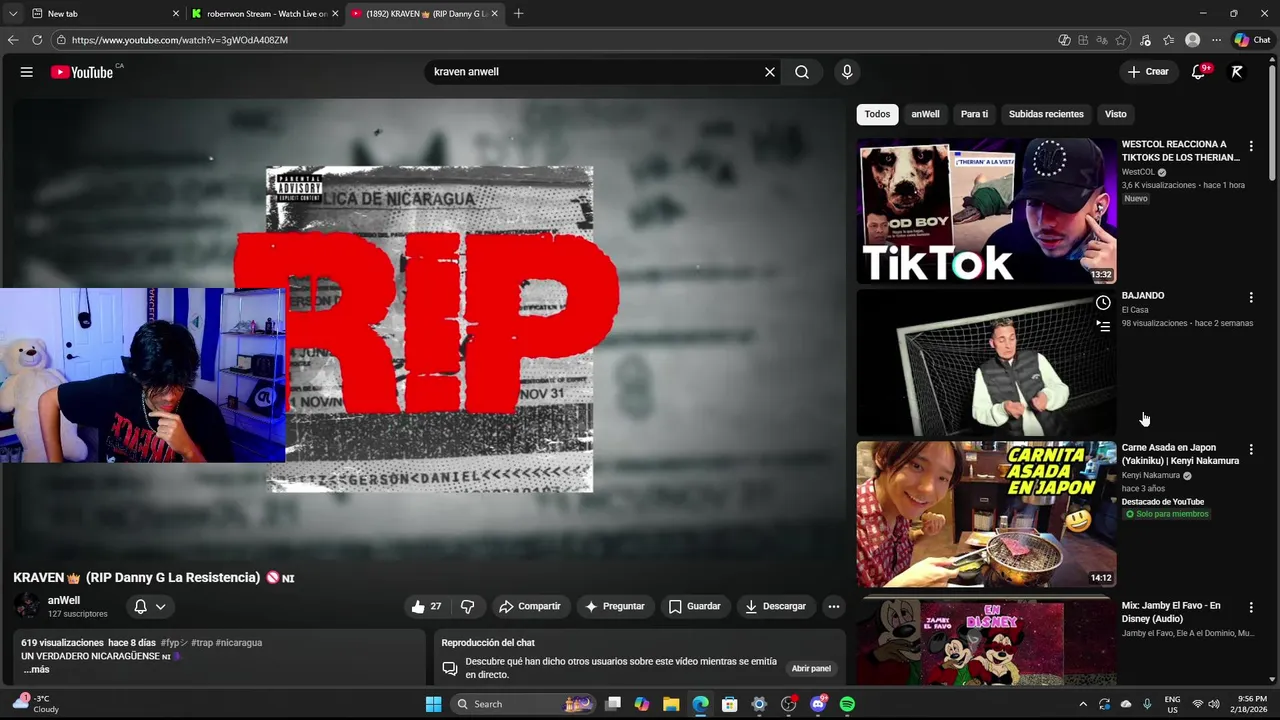Screen dimensions: 1280x720
Task: Open options for WESTCOL REACCIONA video
Action: (1251, 146)
